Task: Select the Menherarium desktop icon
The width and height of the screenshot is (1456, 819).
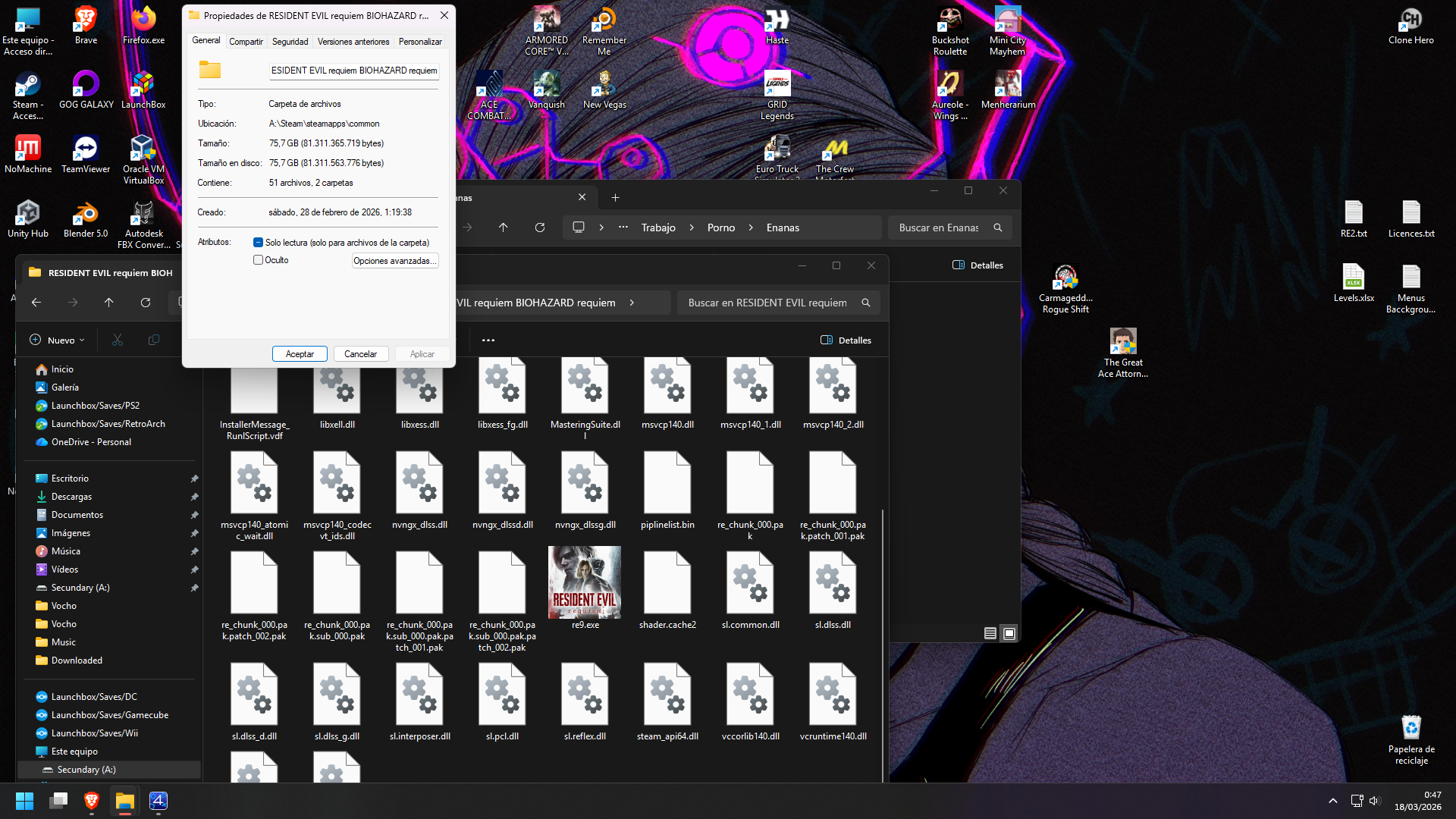Action: [x=1008, y=90]
